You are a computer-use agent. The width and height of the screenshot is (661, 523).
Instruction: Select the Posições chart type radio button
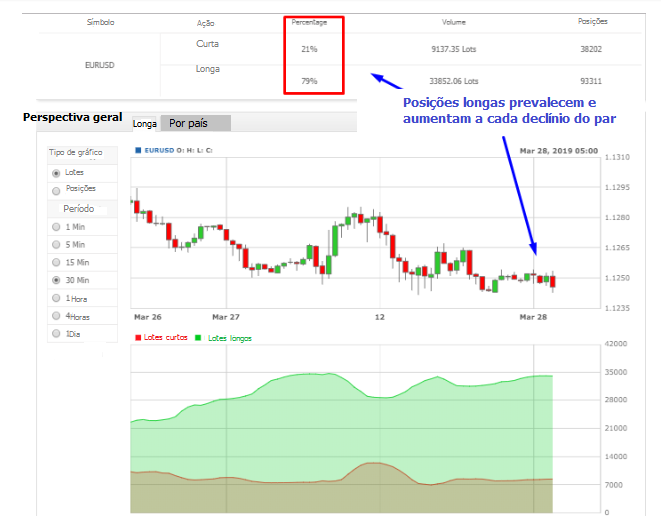[55, 189]
